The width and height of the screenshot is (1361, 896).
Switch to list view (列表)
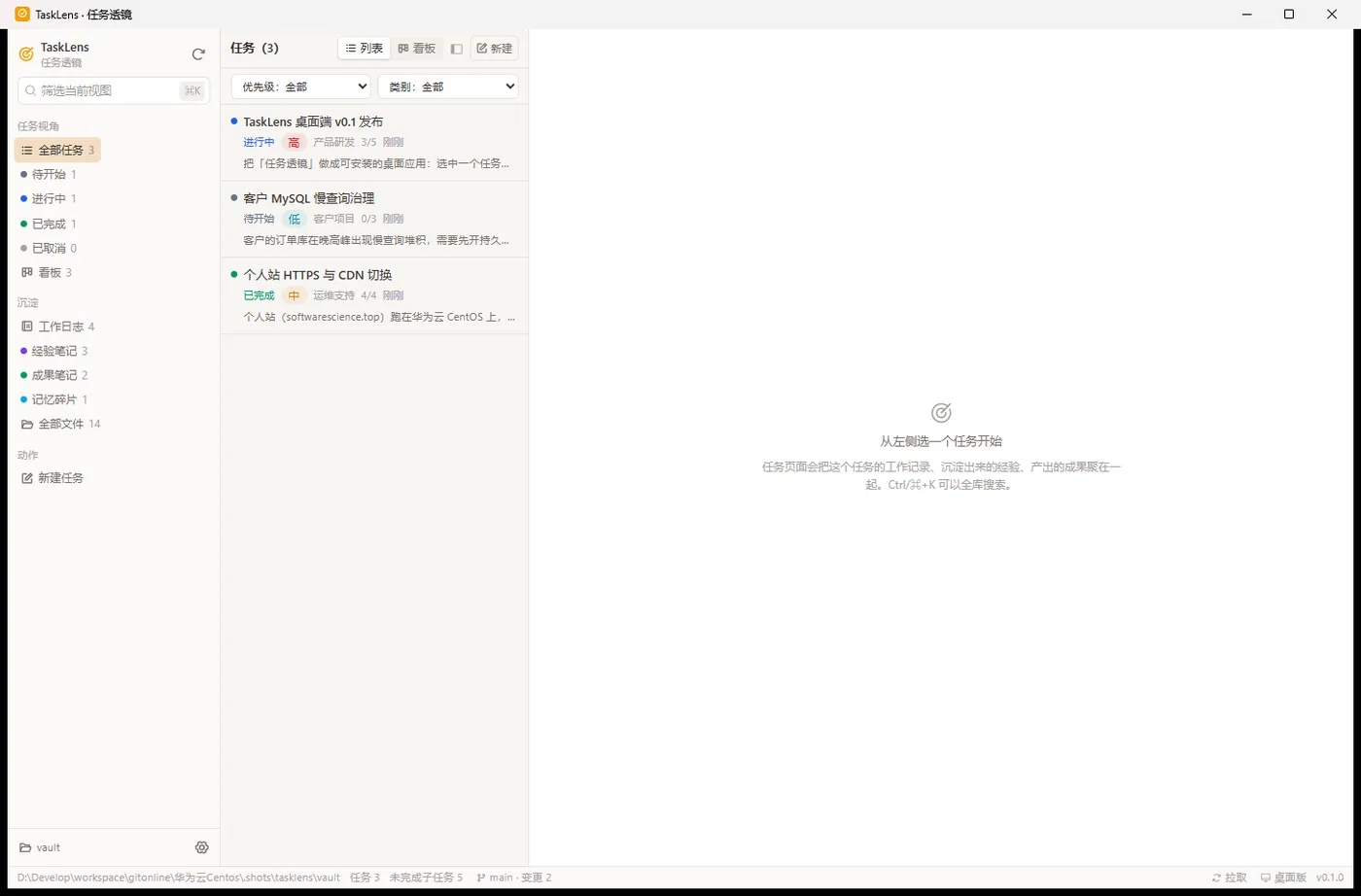pyautogui.click(x=365, y=48)
